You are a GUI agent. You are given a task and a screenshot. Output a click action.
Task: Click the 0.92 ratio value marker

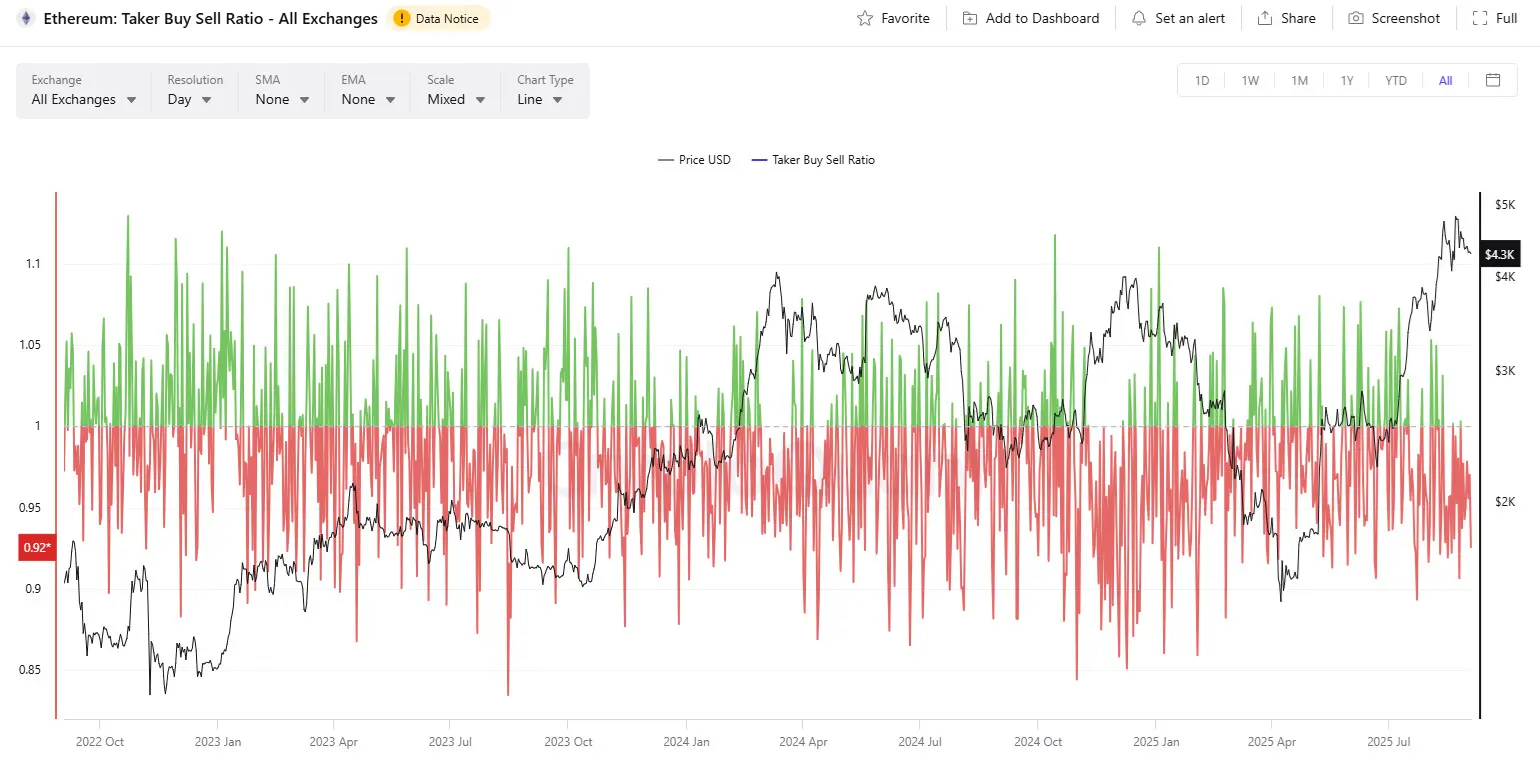pos(35,547)
